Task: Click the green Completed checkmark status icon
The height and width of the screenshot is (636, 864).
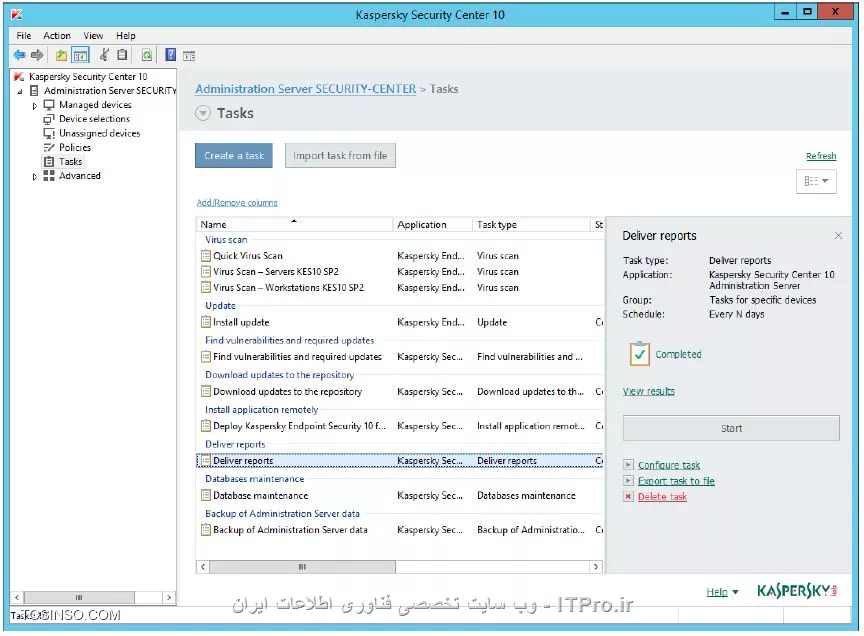Action: click(x=639, y=354)
